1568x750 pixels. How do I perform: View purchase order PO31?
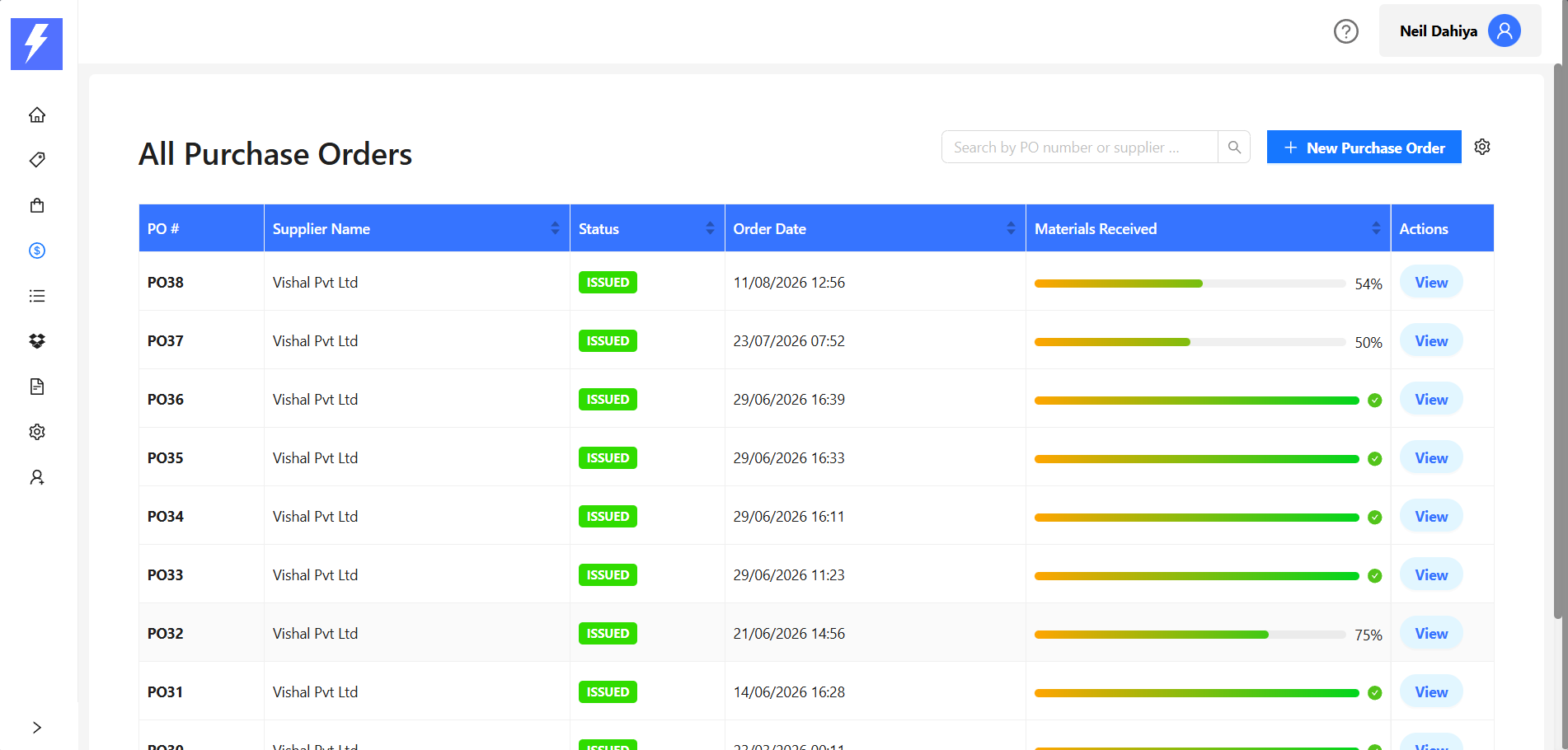click(x=1431, y=691)
